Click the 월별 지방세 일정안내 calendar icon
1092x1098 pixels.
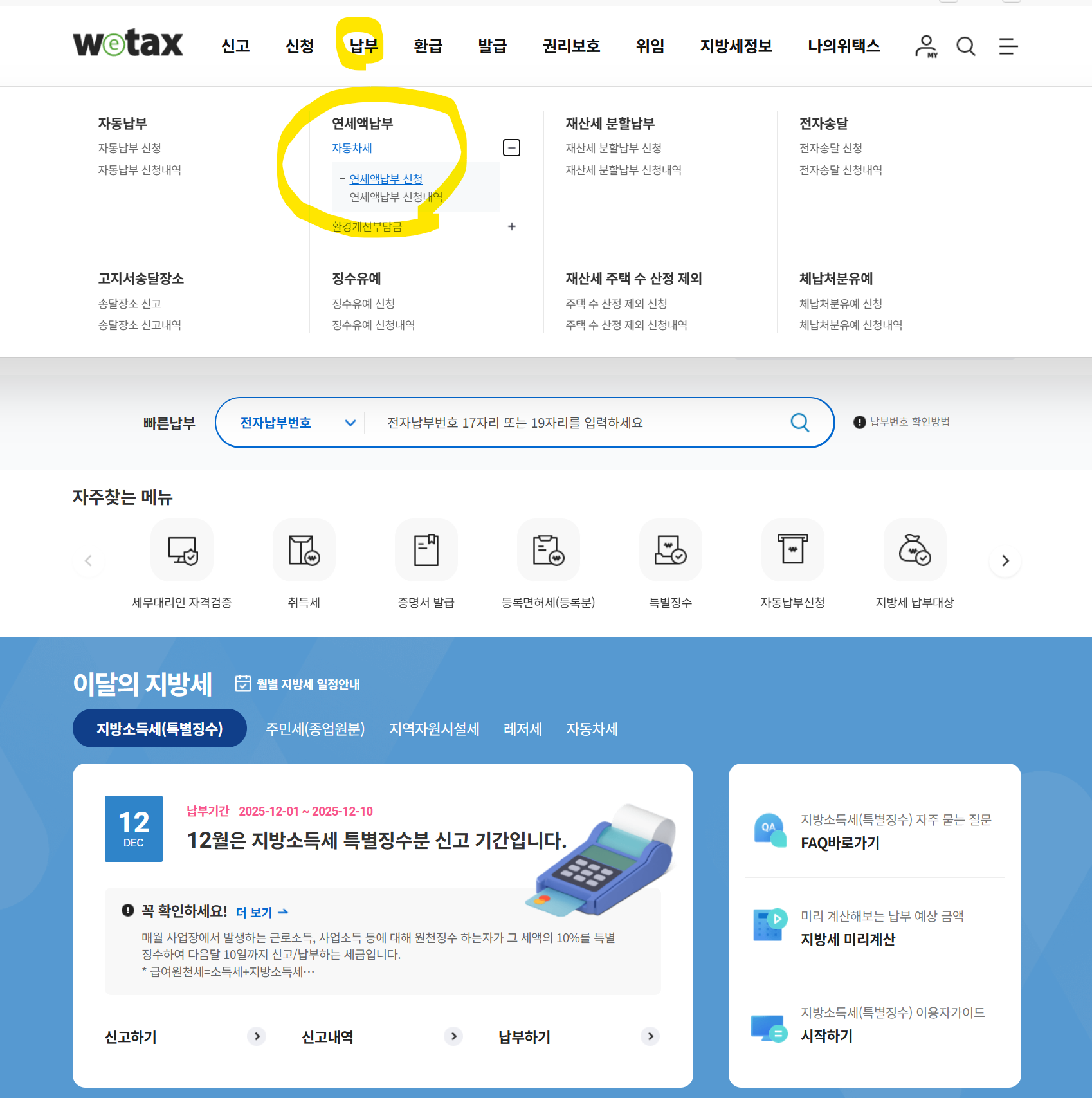[243, 684]
